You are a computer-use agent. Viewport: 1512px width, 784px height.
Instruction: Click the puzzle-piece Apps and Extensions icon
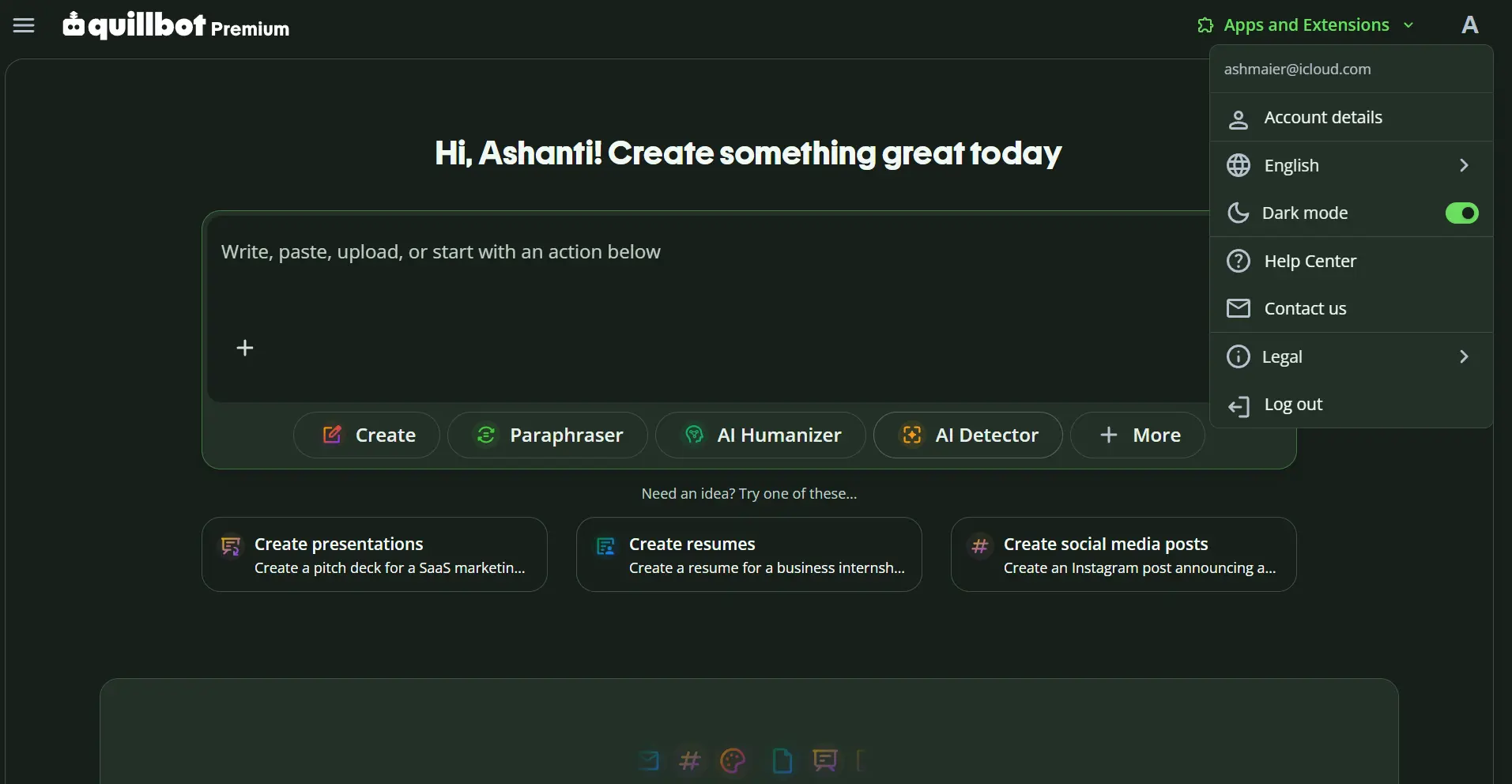coord(1205,25)
